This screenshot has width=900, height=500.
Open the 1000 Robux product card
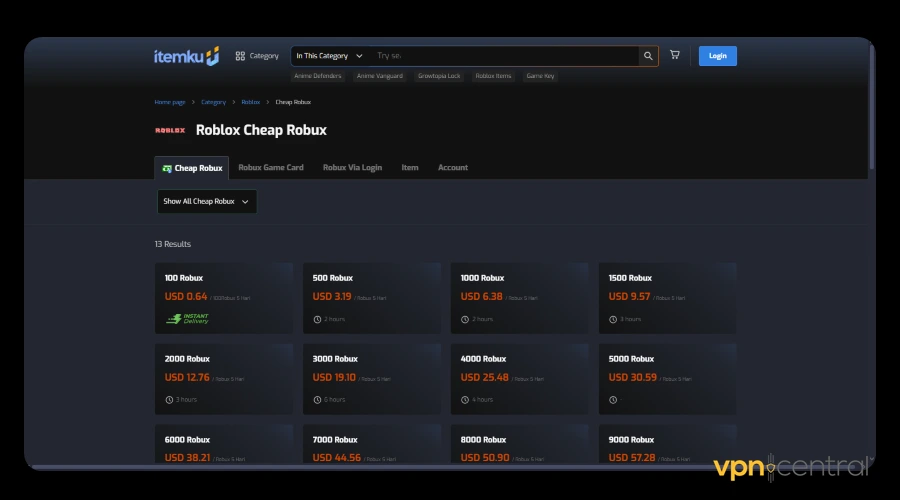[516, 297]
